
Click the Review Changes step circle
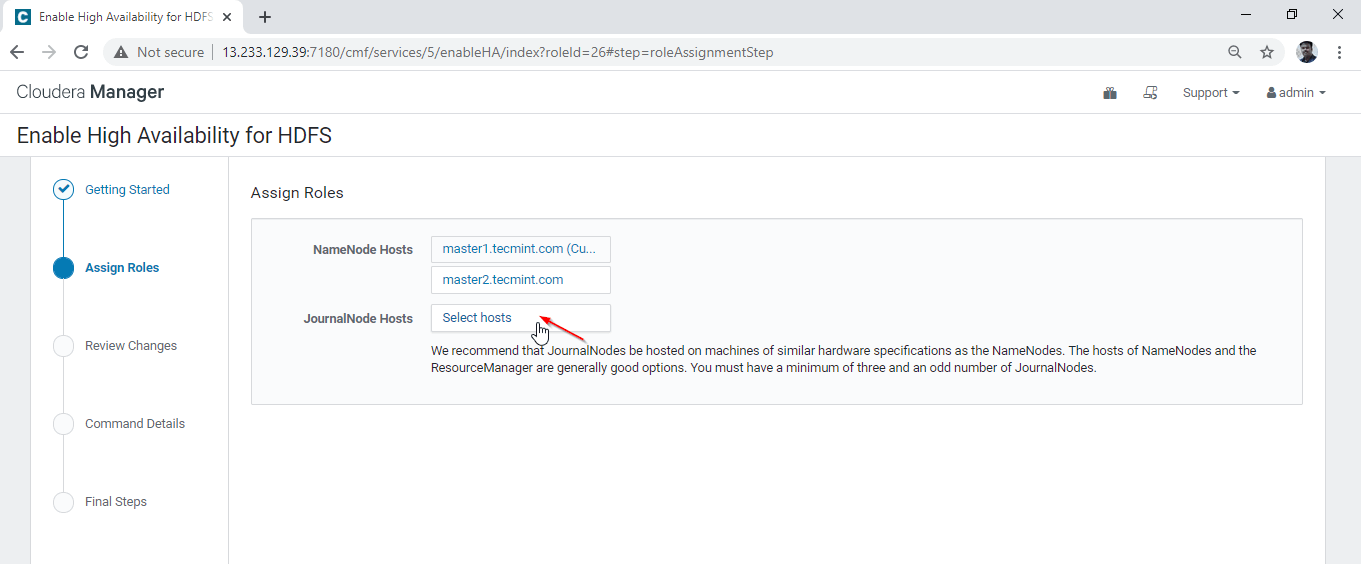pos(63,345)
